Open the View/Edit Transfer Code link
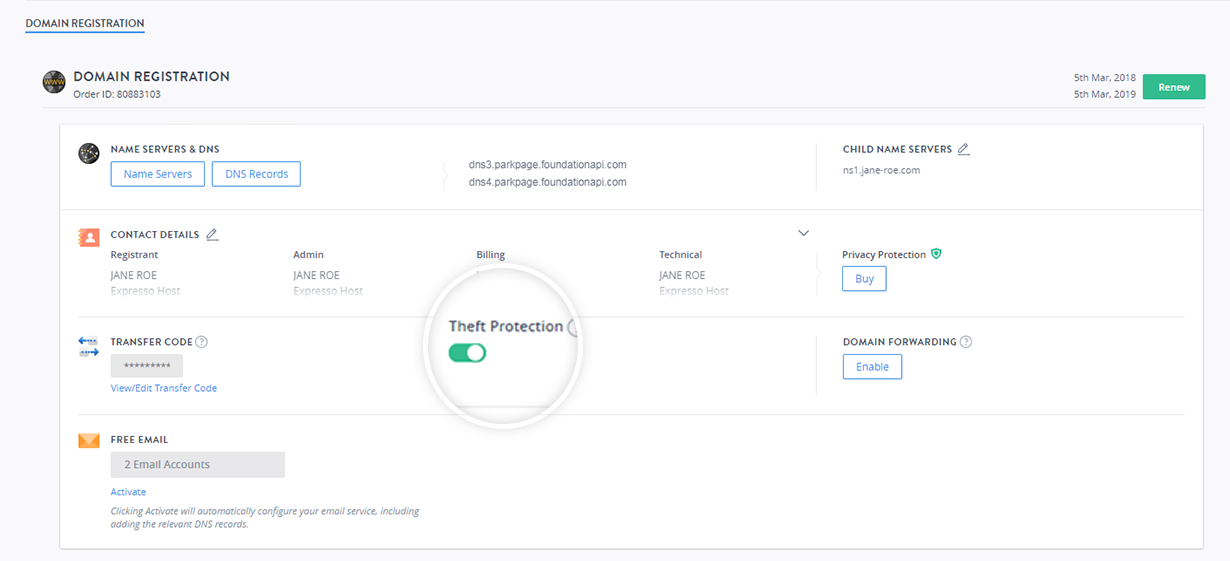 coord(164,388)
